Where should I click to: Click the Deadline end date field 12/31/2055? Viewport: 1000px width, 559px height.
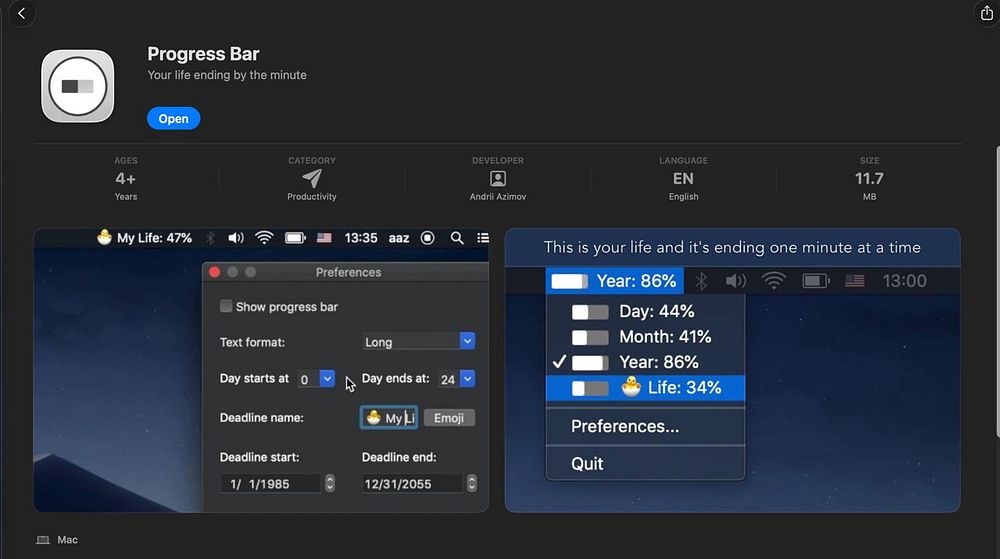point(412,484)
